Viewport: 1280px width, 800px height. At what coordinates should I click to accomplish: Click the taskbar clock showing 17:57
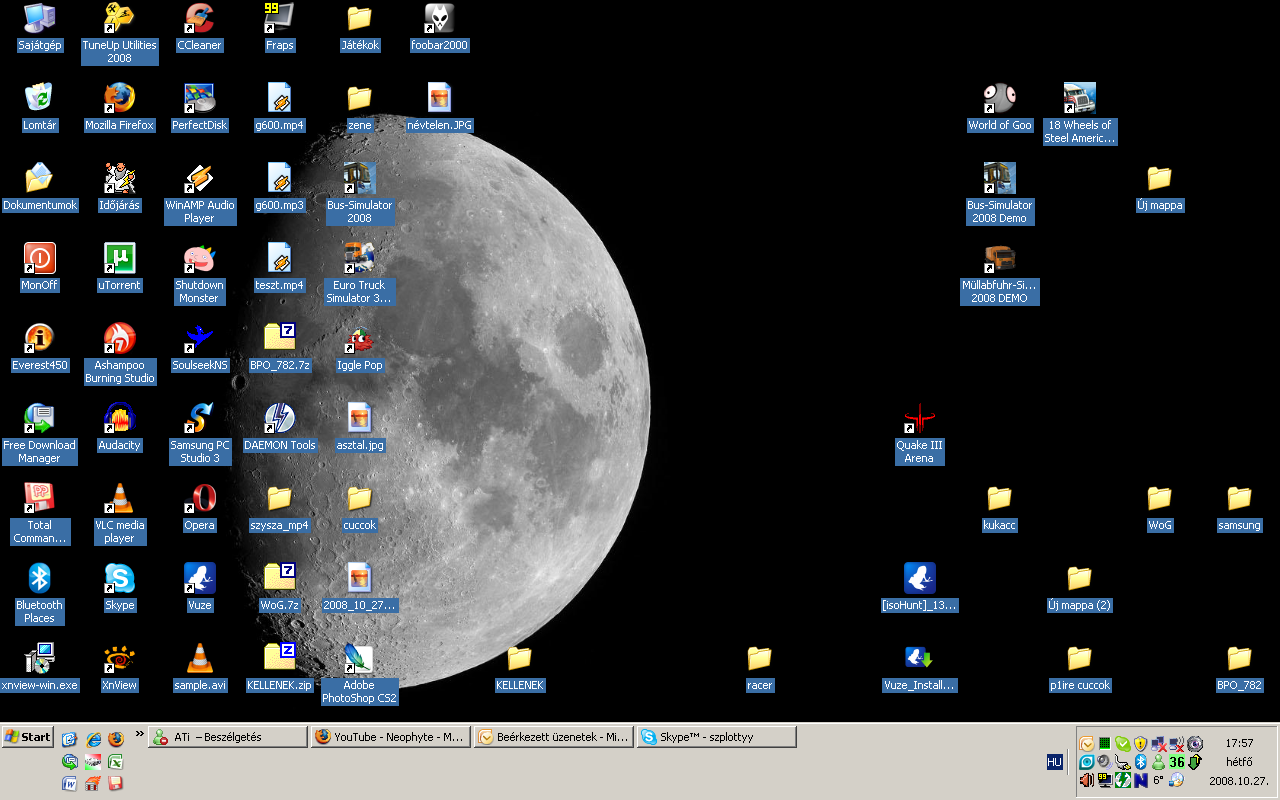click(x=1239, y=744)
